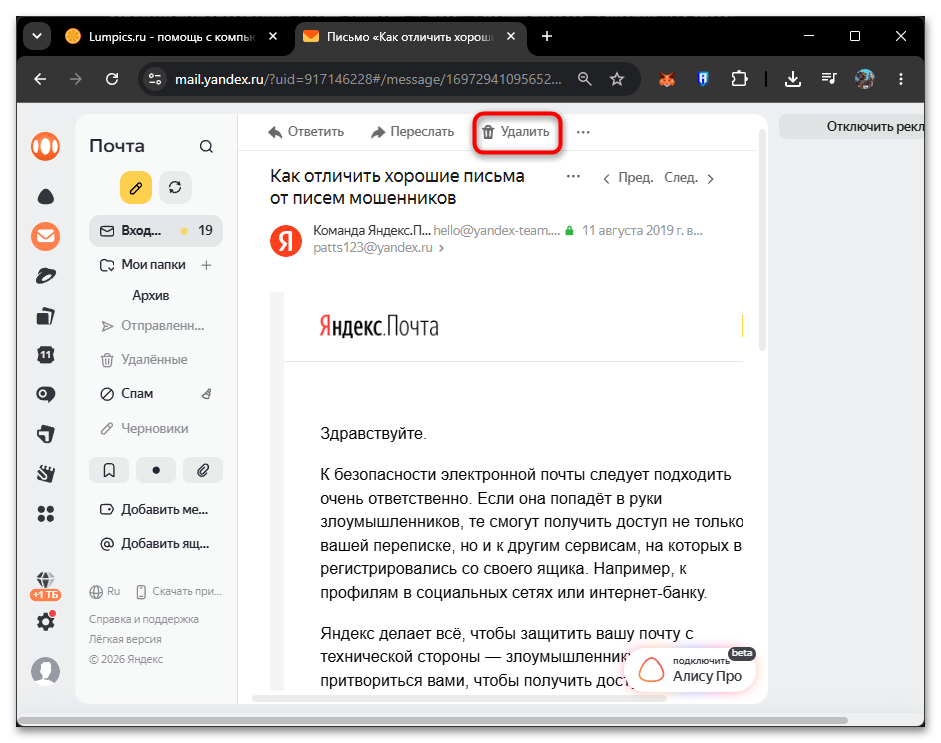Open the media controls icon
941x743 pixels.
pyautogui.click(x=829, y=79)
